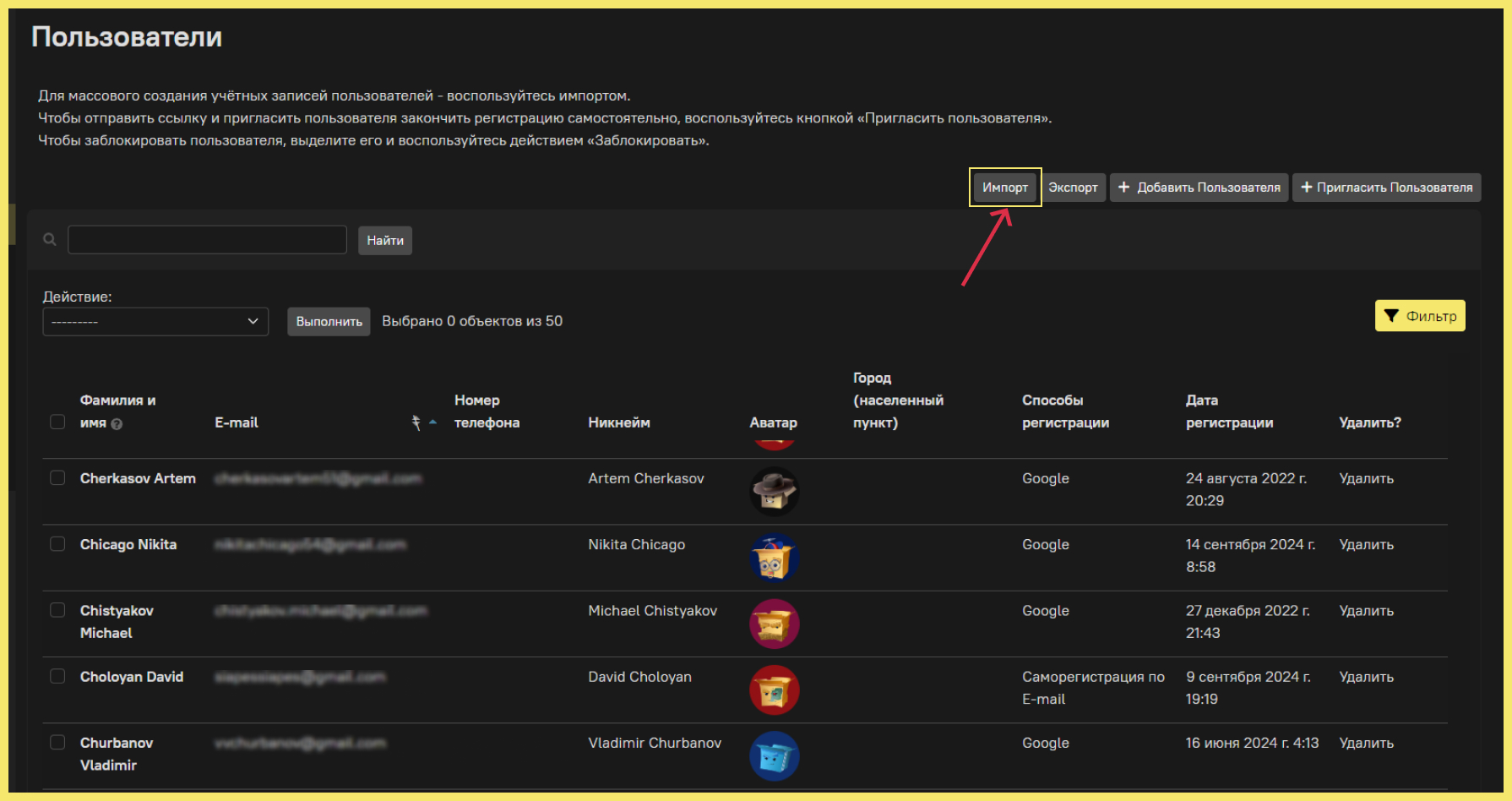1512x801 pixels.
Task: Click date 9 сентября 2024 г. 19:19
Action: pos(1248,688)
